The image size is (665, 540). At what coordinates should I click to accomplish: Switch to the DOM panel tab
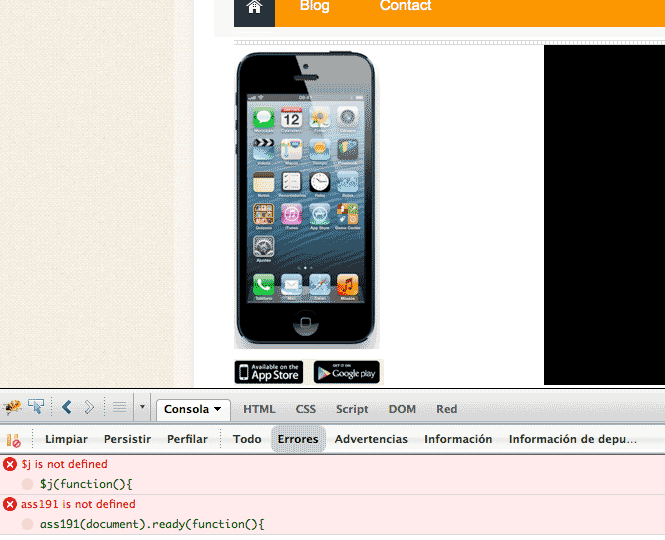(402, 409)
